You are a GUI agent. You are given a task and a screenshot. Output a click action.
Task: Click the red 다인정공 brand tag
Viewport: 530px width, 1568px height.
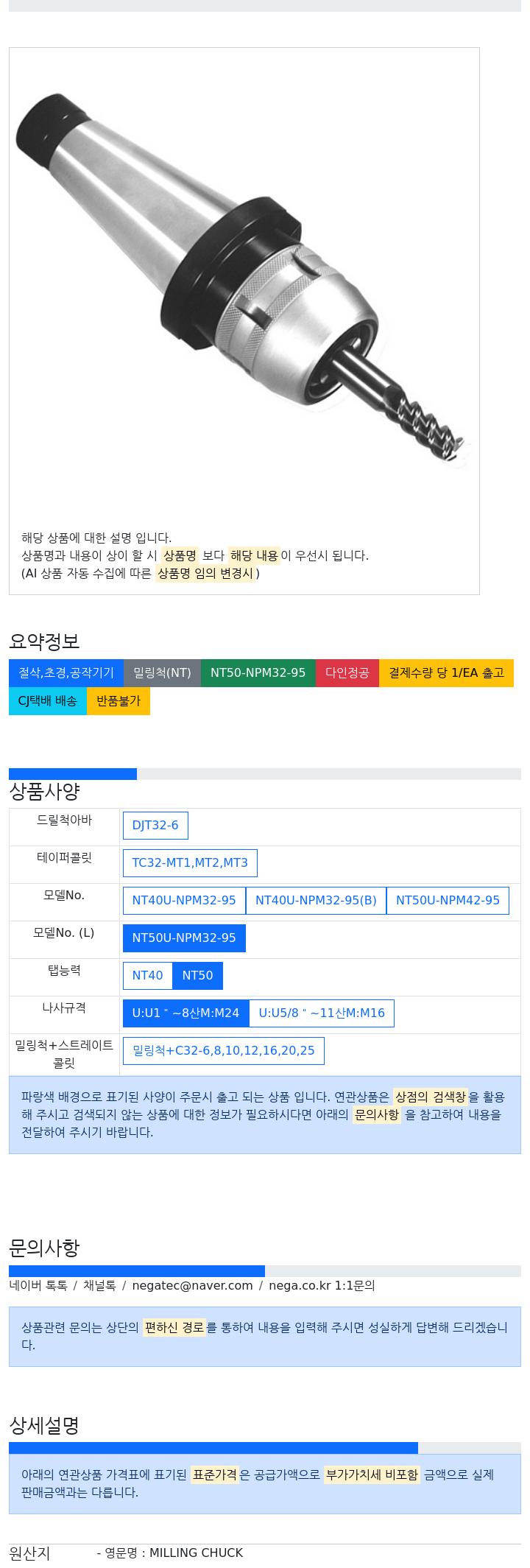(347, 673)
